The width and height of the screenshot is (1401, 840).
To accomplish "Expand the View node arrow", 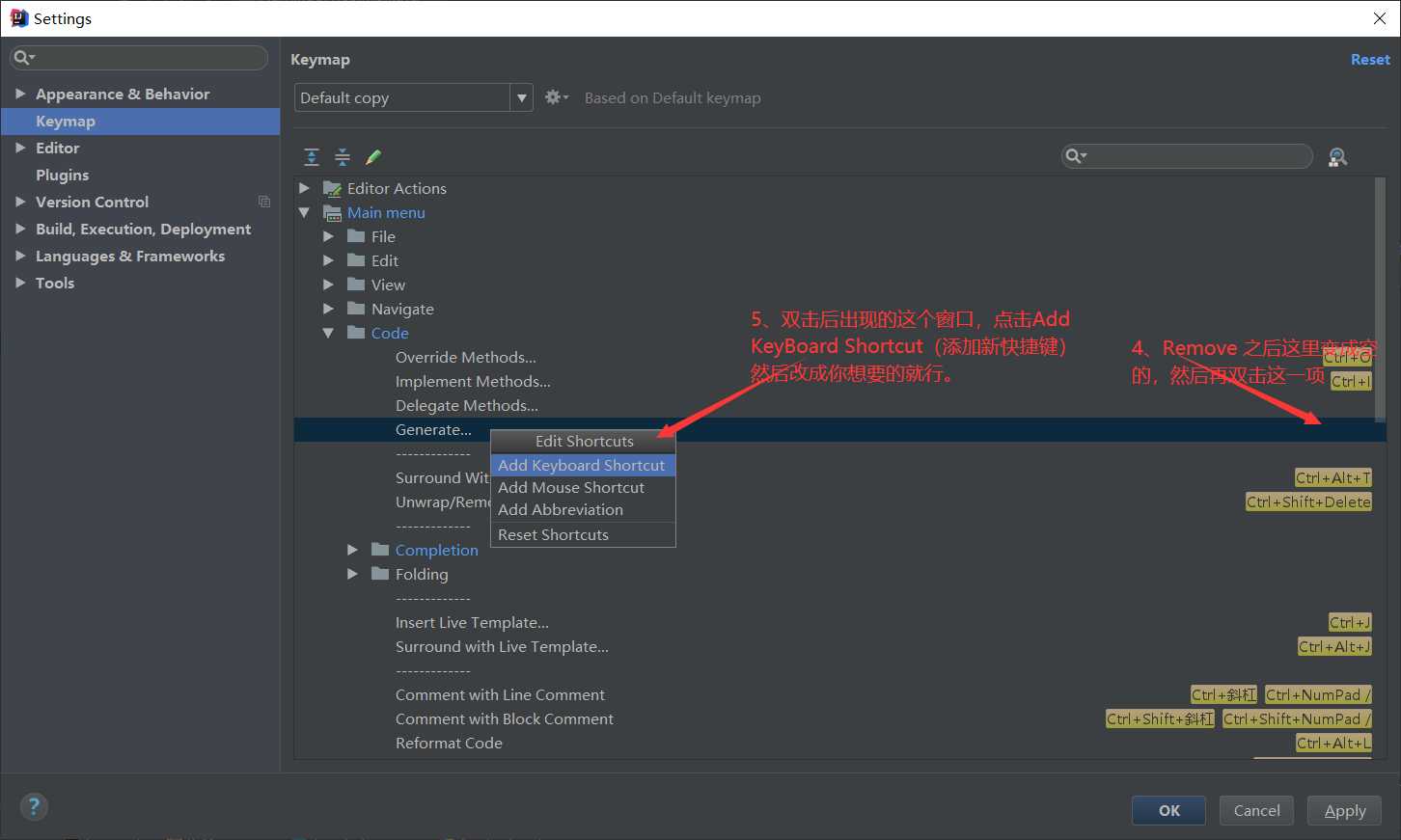I will tap(328, 285).
